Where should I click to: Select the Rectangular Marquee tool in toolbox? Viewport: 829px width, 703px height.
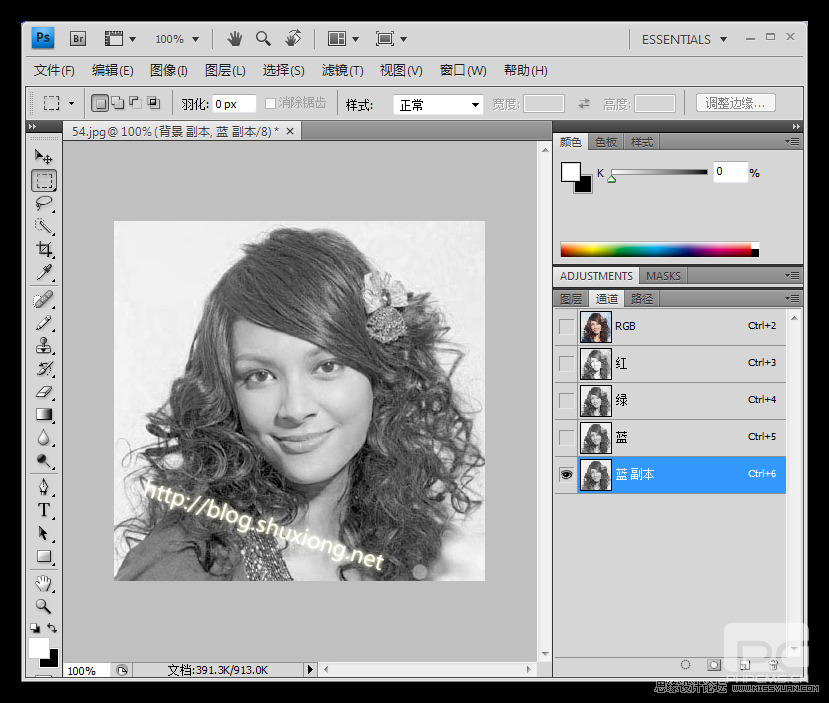(x=44, y=181)
